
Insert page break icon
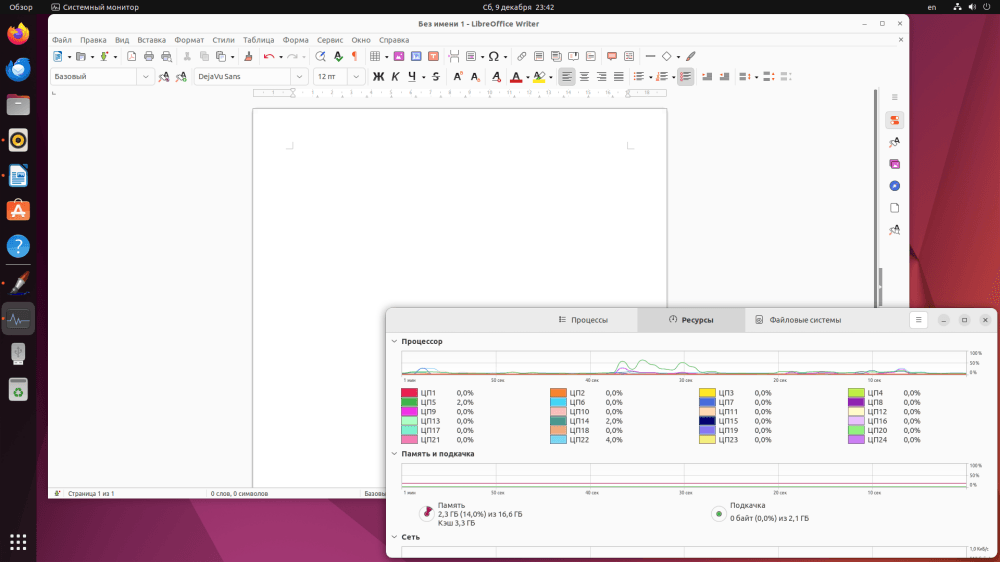click(453, 56)
